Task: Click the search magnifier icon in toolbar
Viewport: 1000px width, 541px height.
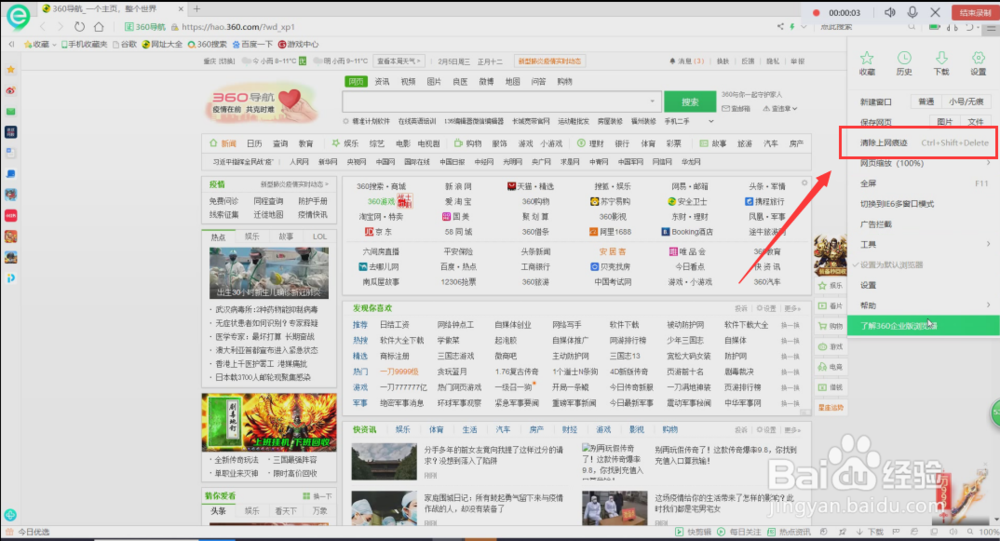Action: click(912, 27)
